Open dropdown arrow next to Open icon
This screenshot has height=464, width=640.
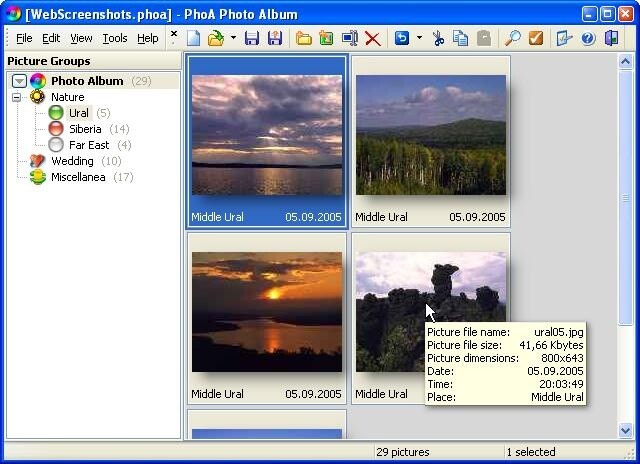pos(233,38)
